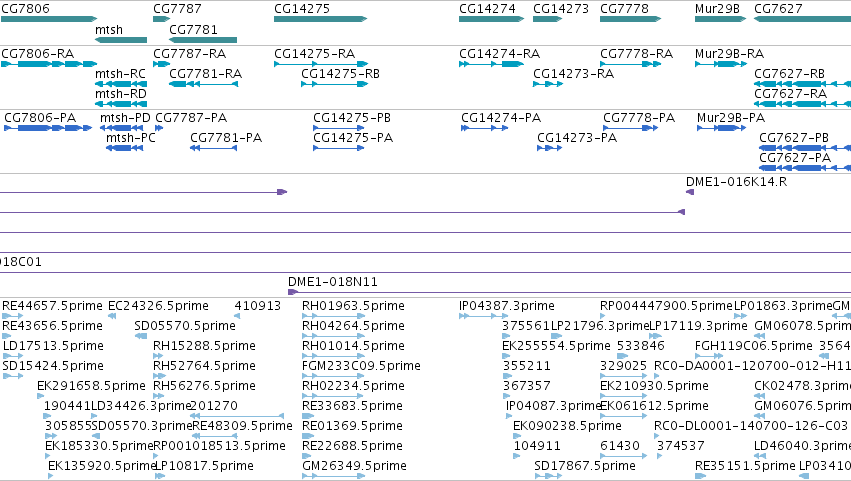Select protein mtsh-PD
Viewport: 851px width, 481px height.
pyautogui.click(x=125, y=118)
